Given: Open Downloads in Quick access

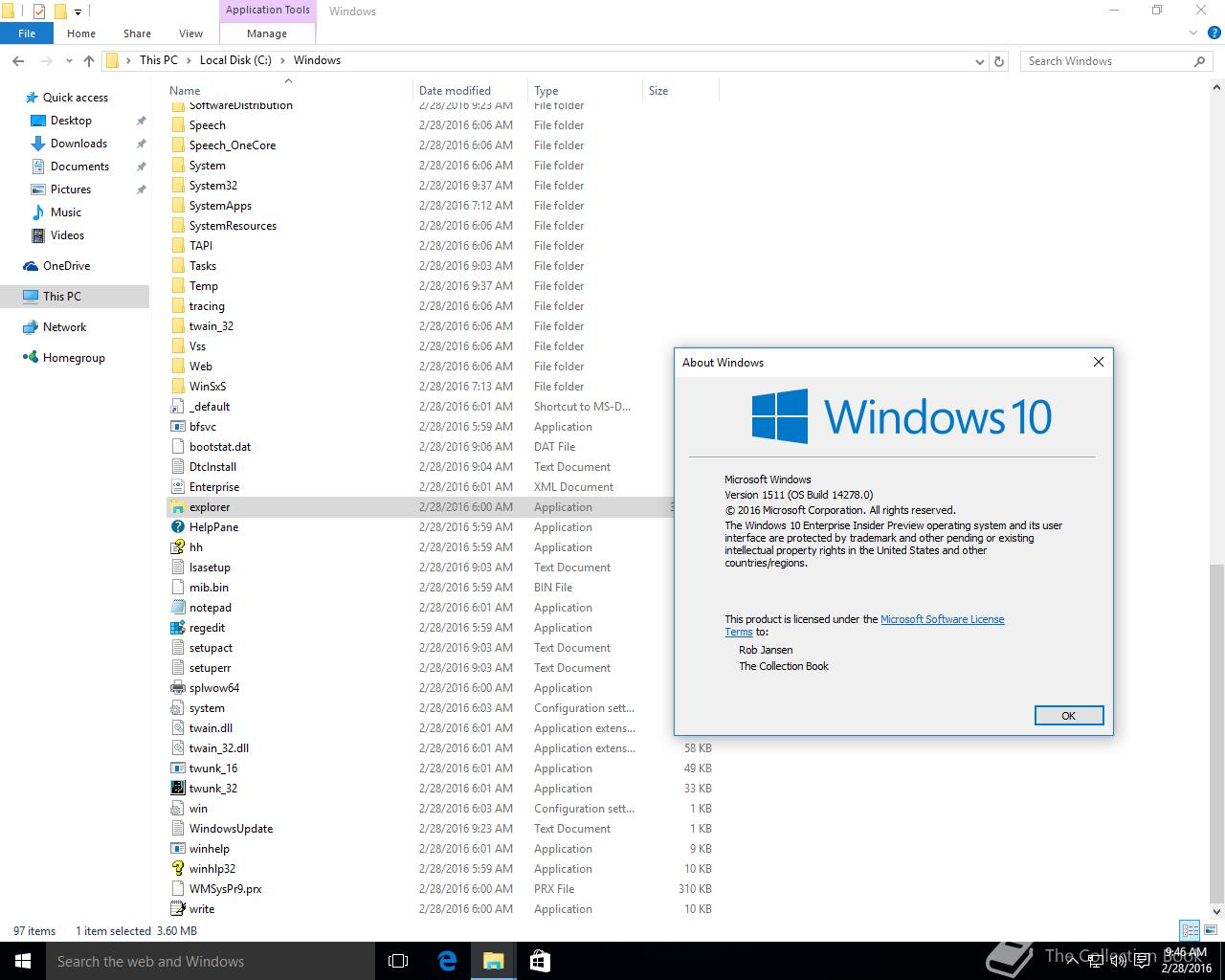Looking at the screenshot, I should coord(78,144).
